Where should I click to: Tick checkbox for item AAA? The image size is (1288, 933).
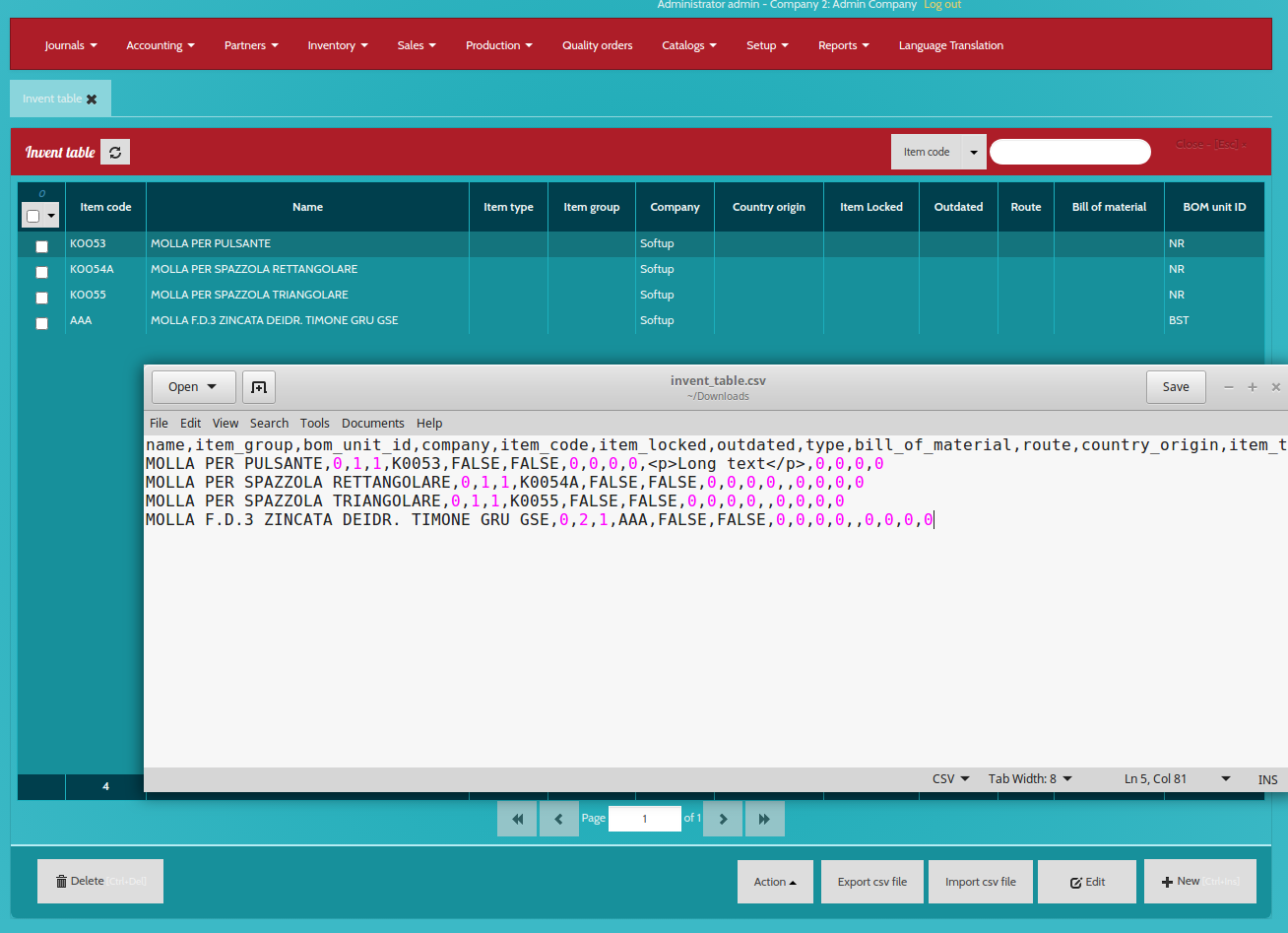(x=41, y=323)
